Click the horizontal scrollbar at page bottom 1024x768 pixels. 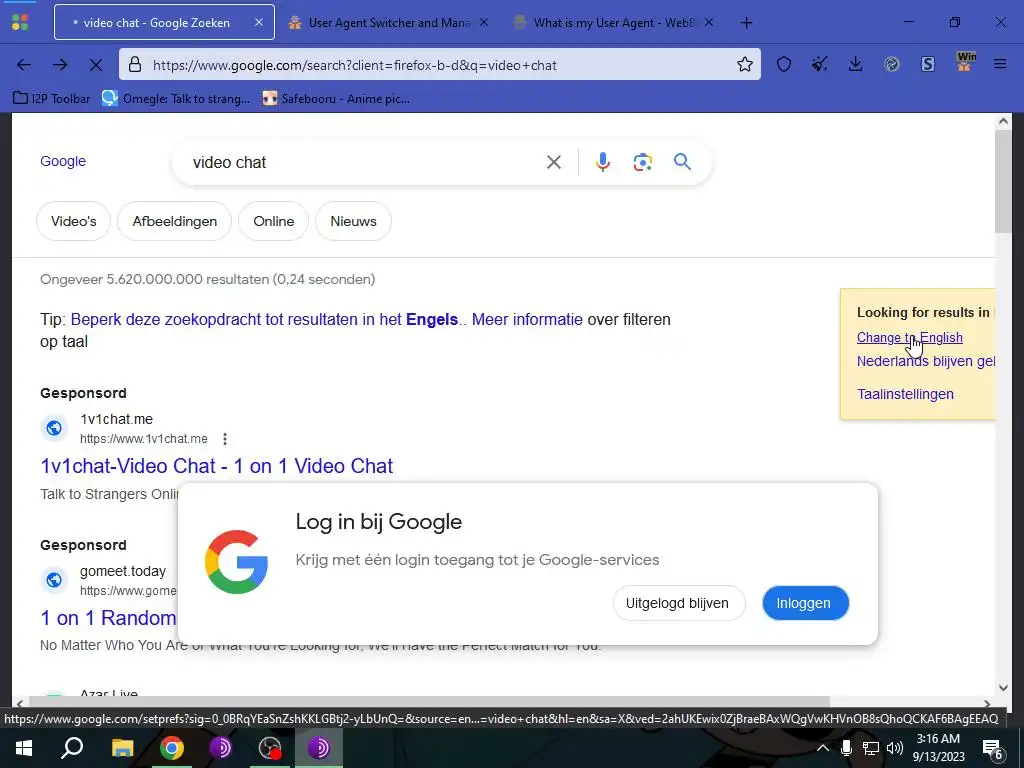[x=429, y=702]
